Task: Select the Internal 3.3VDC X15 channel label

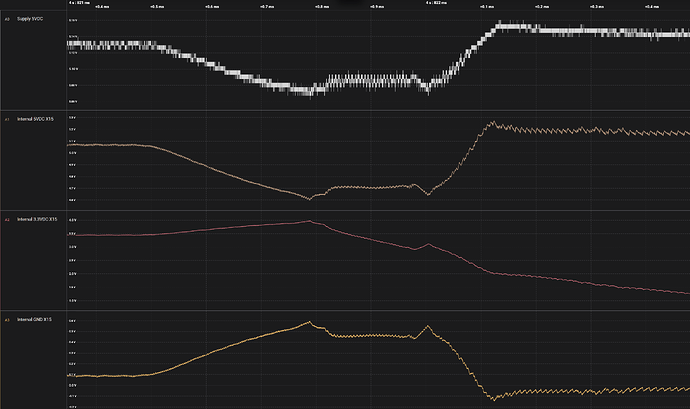Action: click(39, 219)
